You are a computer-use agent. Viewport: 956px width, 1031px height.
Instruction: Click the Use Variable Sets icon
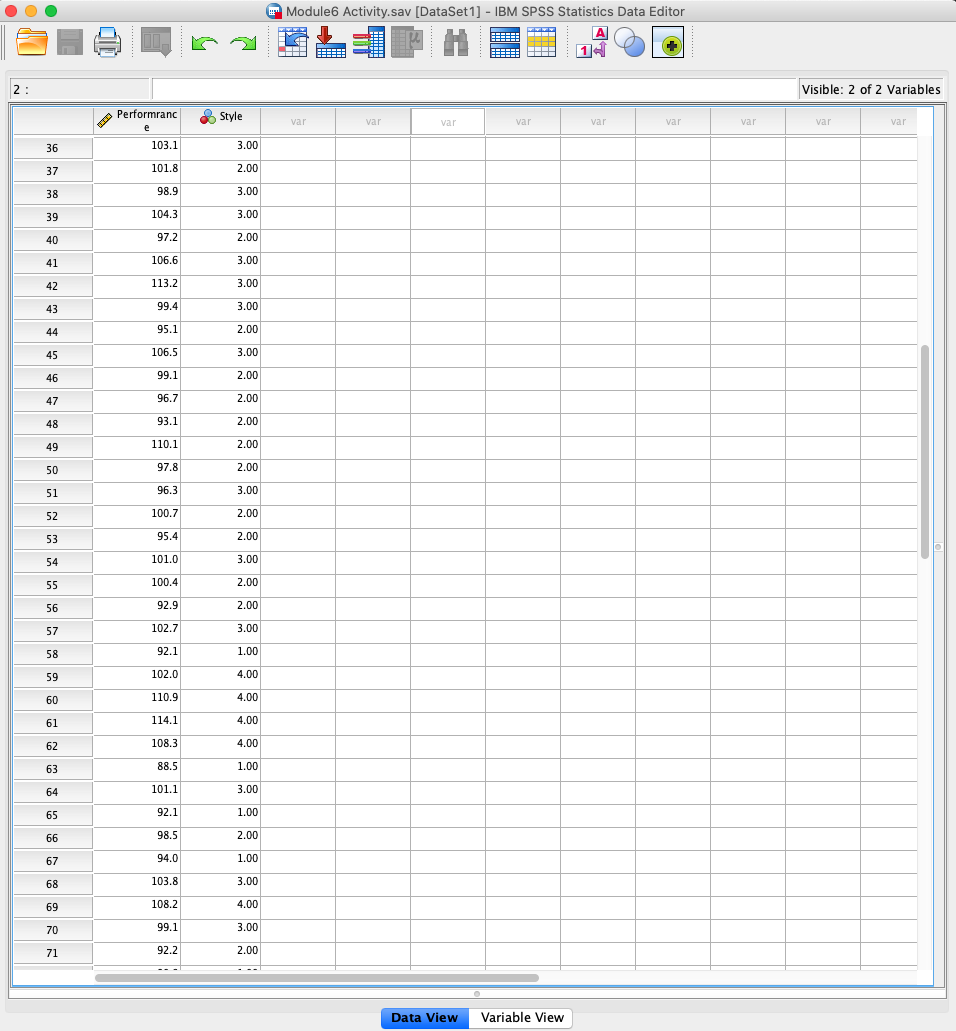click(630, 42)
